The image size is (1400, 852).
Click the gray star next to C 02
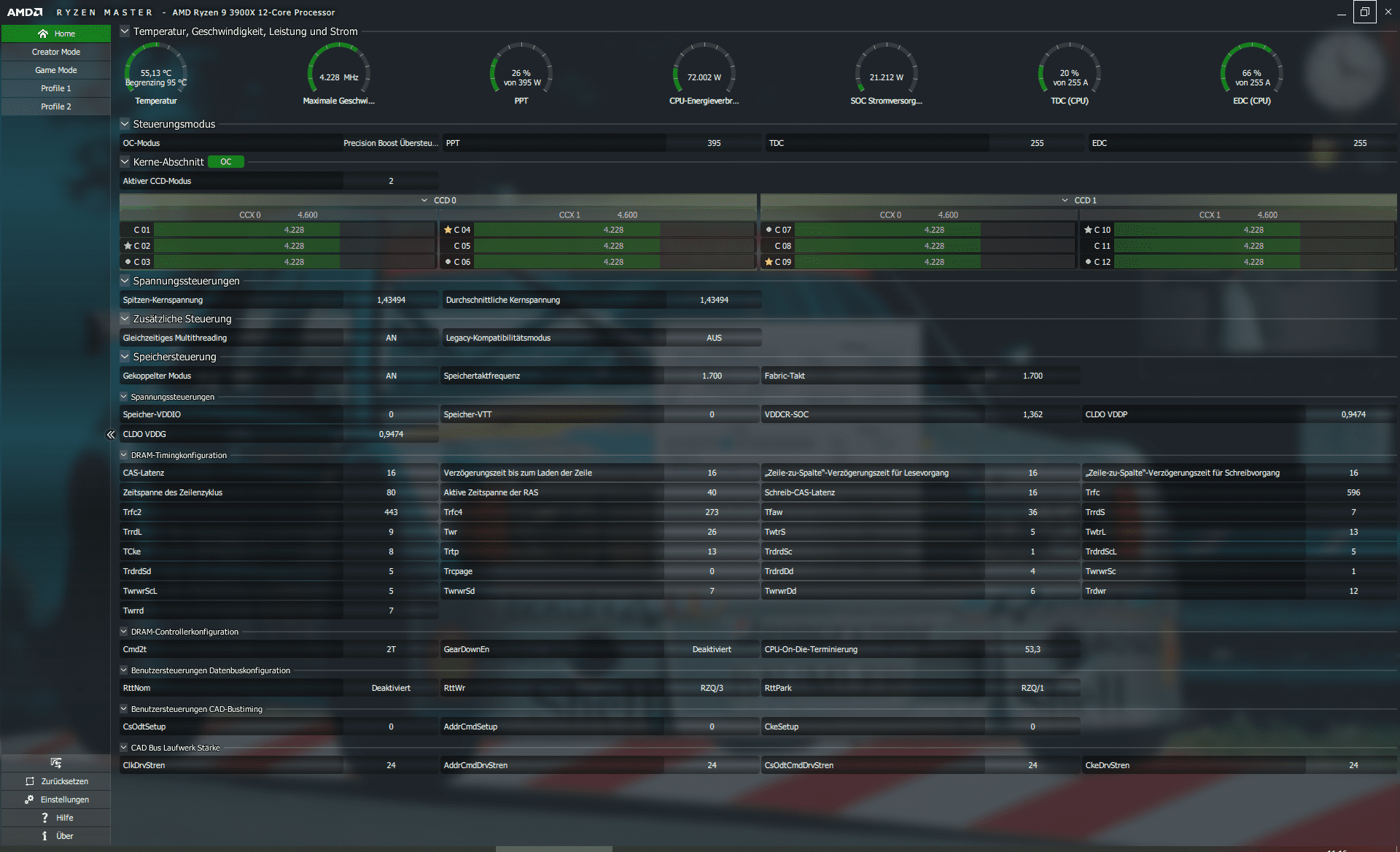coord(128,246)
